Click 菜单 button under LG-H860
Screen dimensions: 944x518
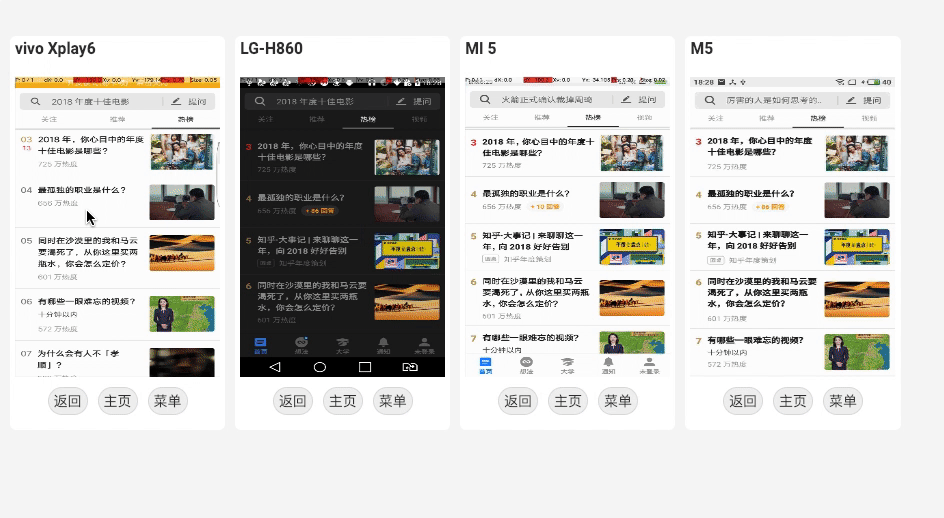click(x=393, y=401)
